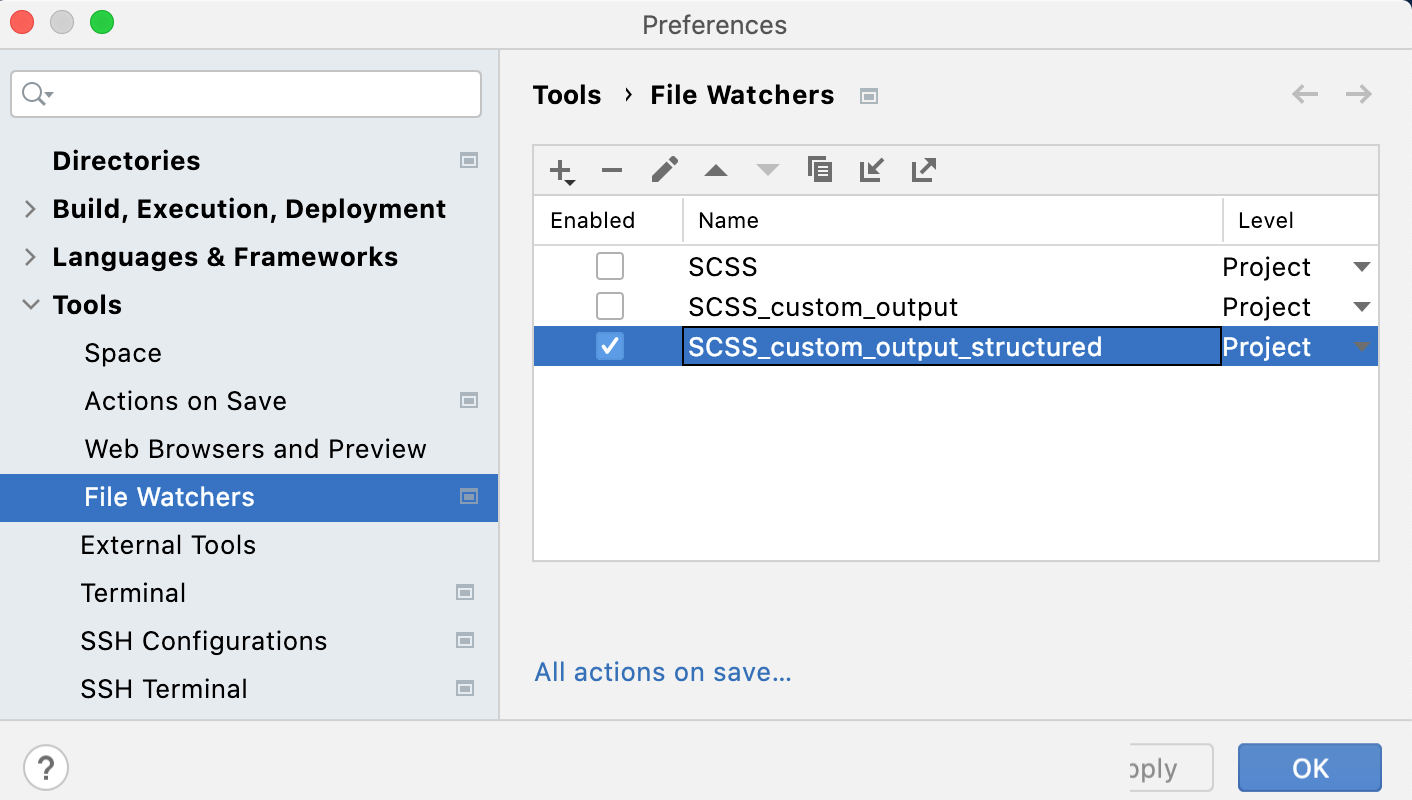1412x800 pixels.
Task: Open the Terminal settings page
Action: (133, 593)
